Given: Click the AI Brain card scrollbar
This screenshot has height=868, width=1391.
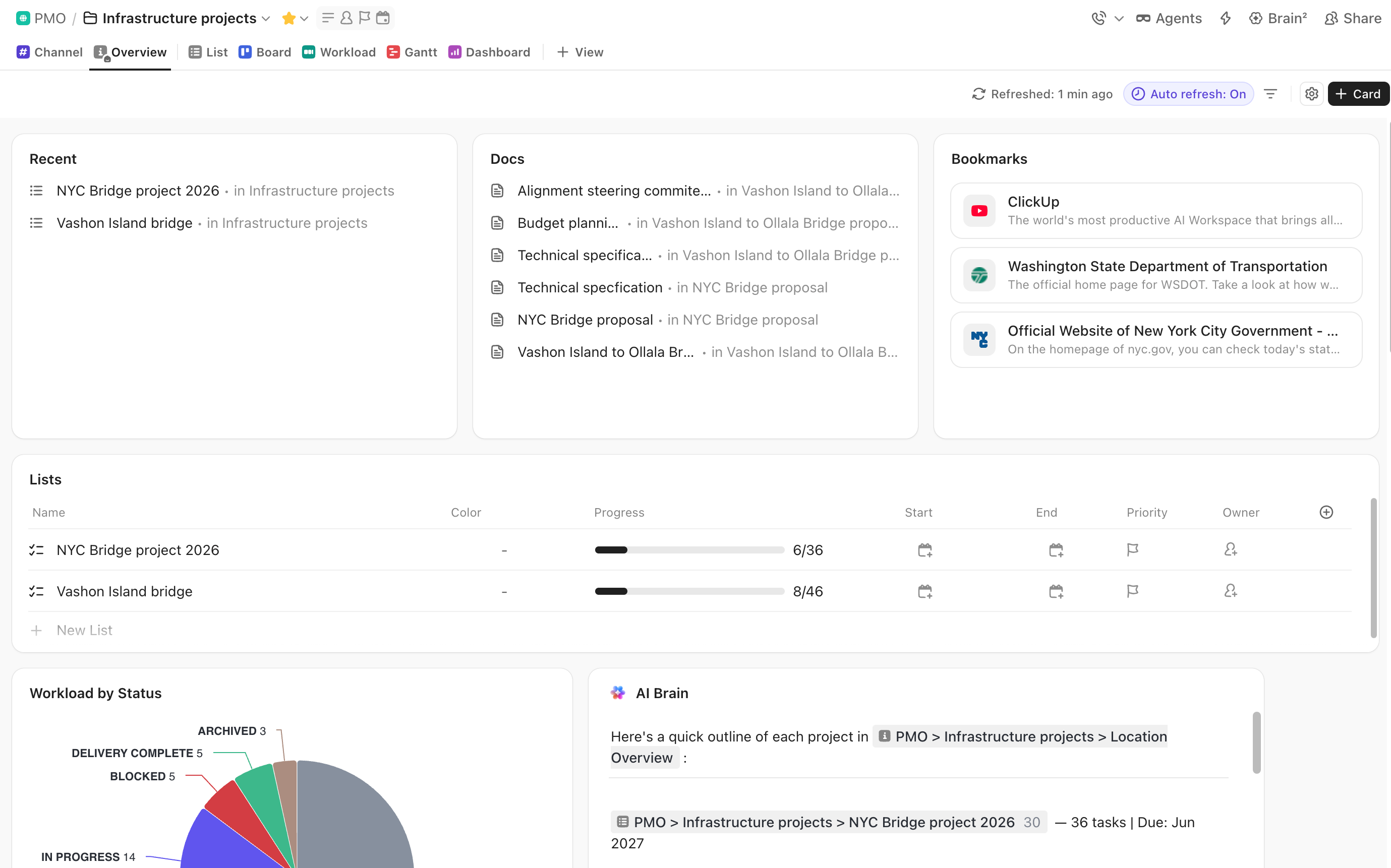Looking at the screenshot, I should (x=1256, y=742).
